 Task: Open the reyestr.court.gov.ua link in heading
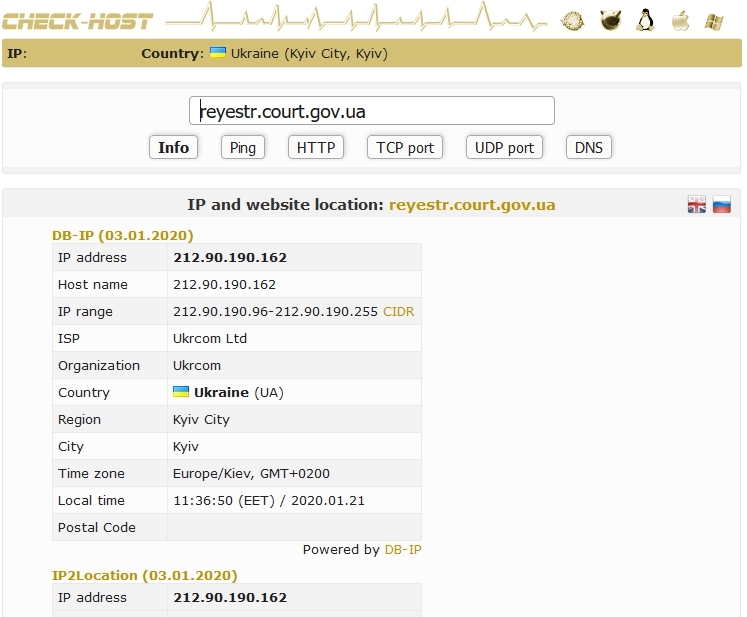pyautogui.click(x=472, y=205)
